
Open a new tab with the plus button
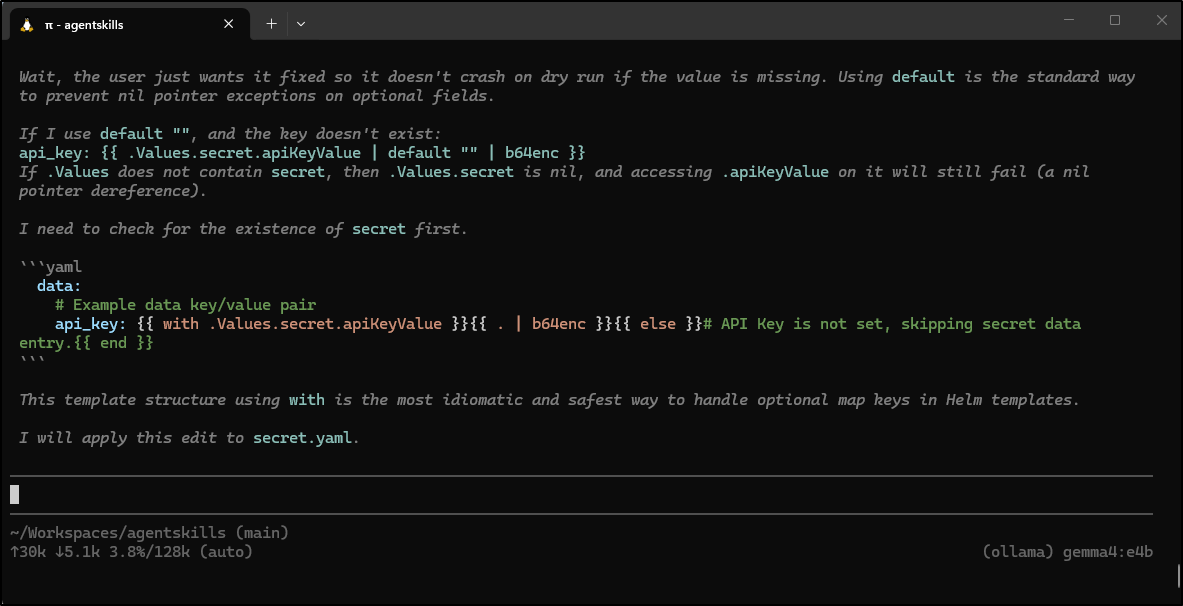click(271, 24)
